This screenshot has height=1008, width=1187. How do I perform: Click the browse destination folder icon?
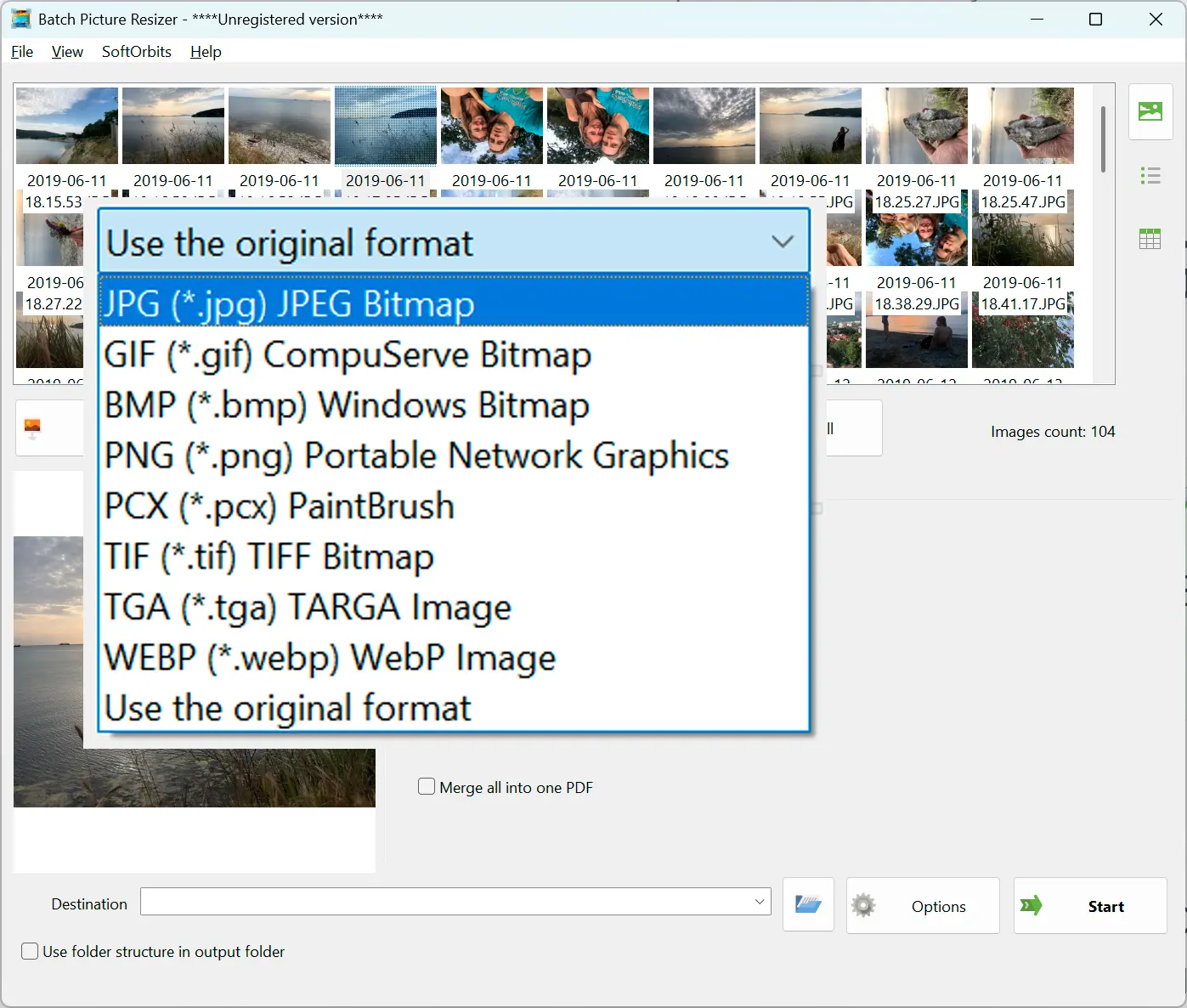tap(808, 904)
